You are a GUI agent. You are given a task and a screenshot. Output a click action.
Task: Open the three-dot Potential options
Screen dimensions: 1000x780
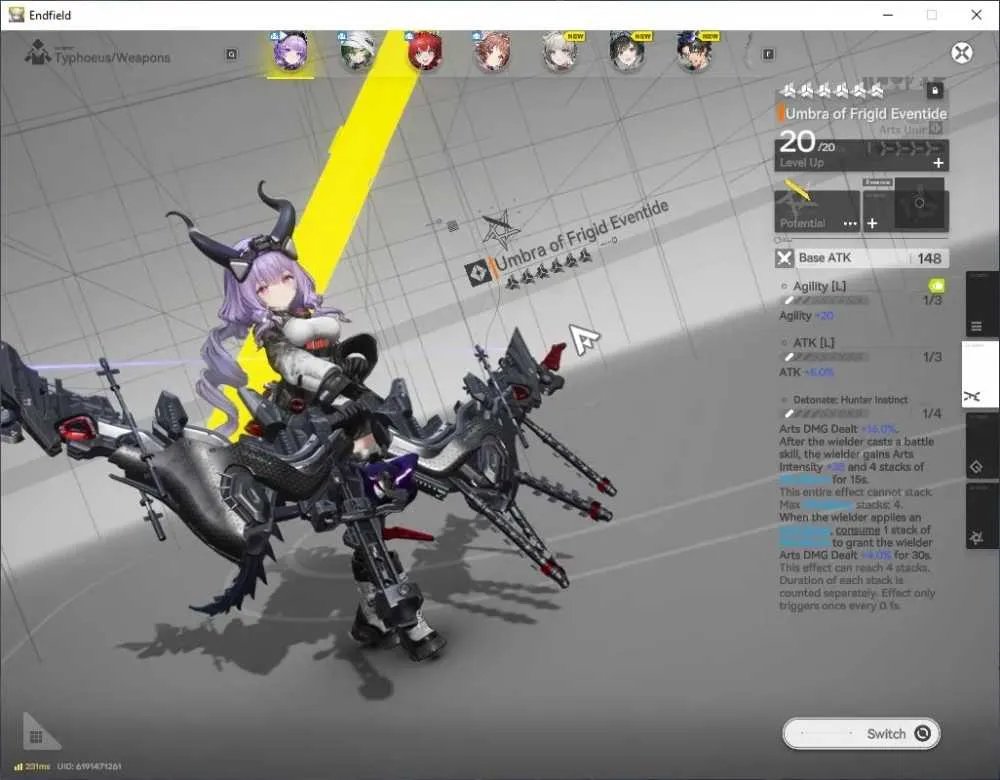(x=850, y=224)
